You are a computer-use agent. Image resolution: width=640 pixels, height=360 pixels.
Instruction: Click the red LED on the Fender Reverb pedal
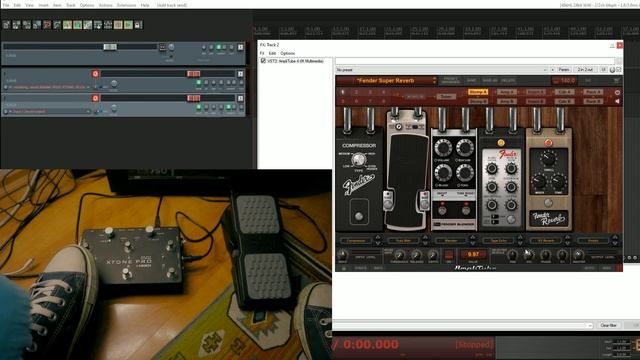tap(548, 142)
